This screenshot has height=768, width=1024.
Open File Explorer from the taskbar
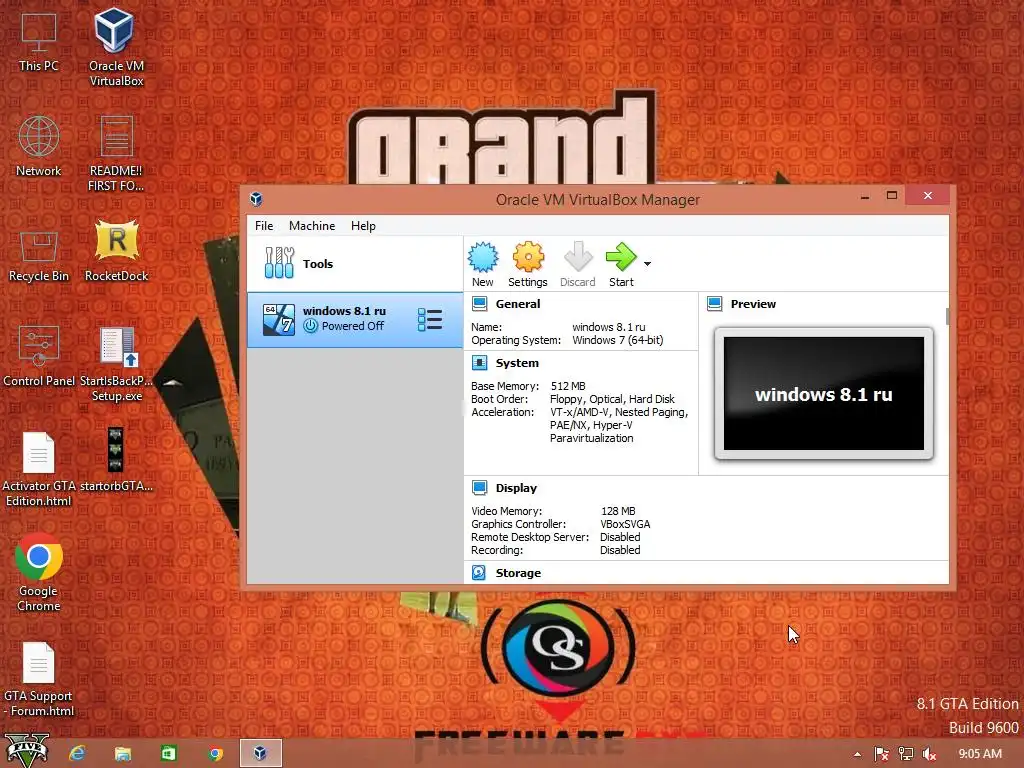click(123, 754)
